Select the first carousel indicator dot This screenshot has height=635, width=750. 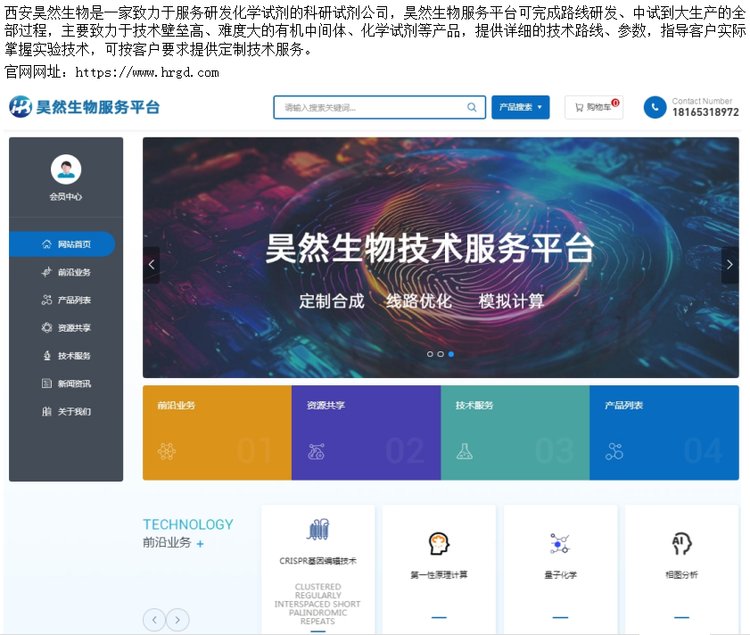430,354
